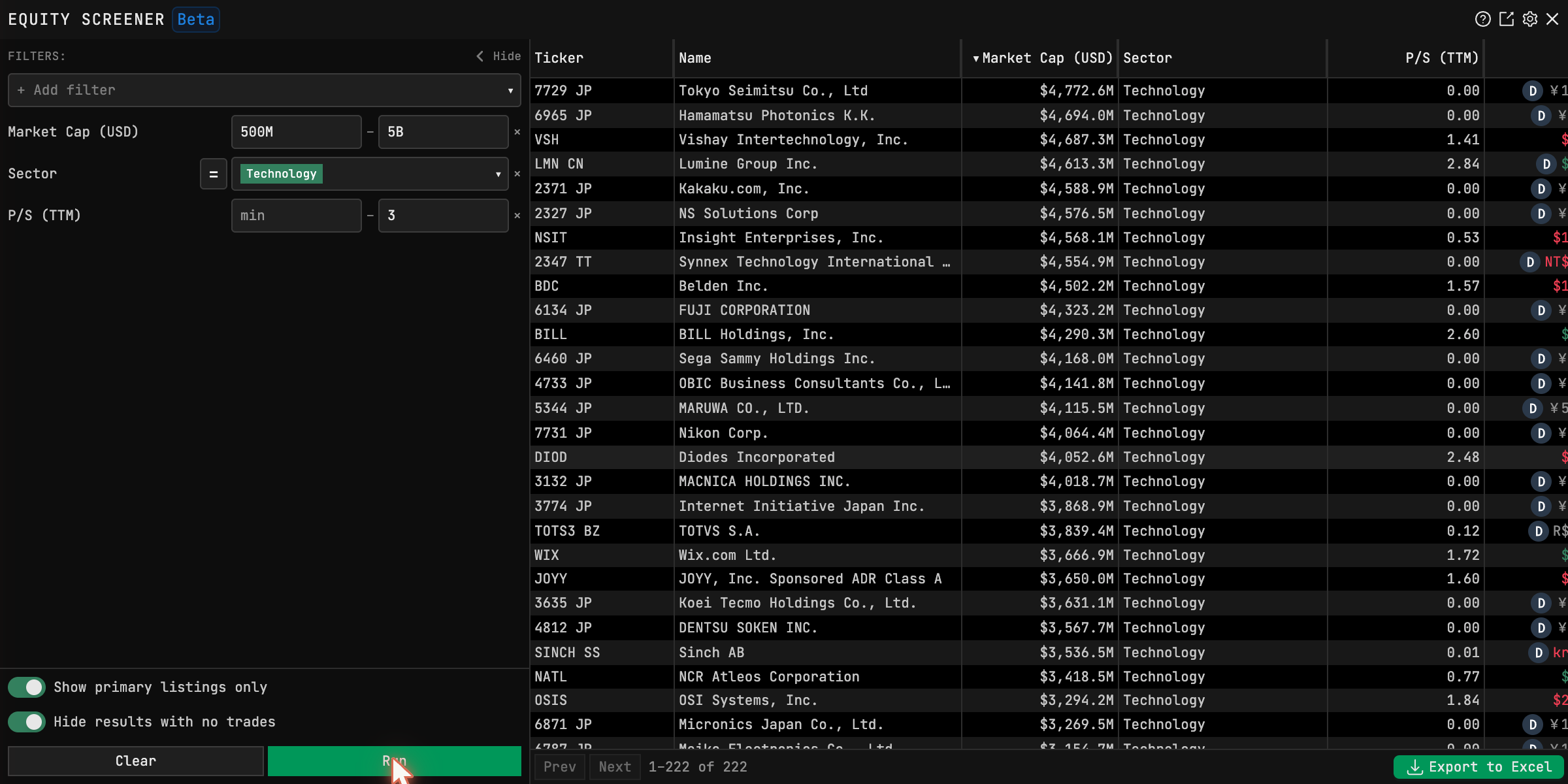
Task: Click the D badge in MACNICA HOLDINGS row
Action: (x=1541, y=482)
